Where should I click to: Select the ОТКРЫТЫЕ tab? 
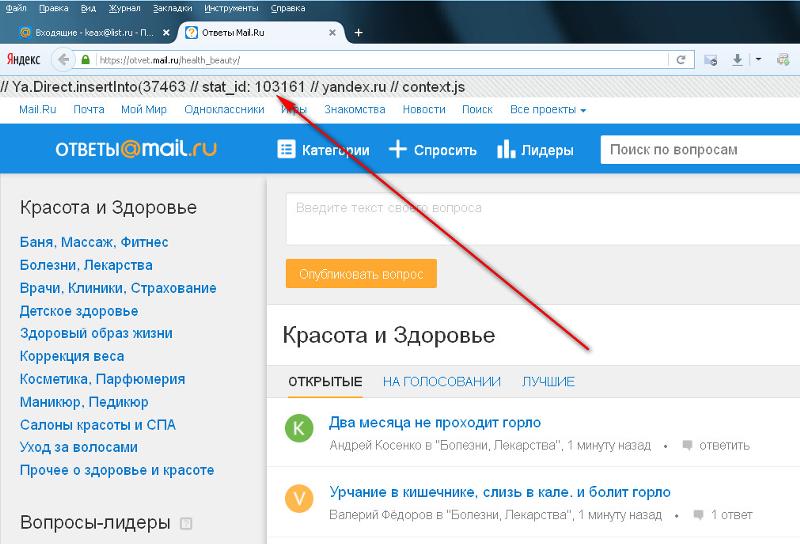[x=325, y=381]
